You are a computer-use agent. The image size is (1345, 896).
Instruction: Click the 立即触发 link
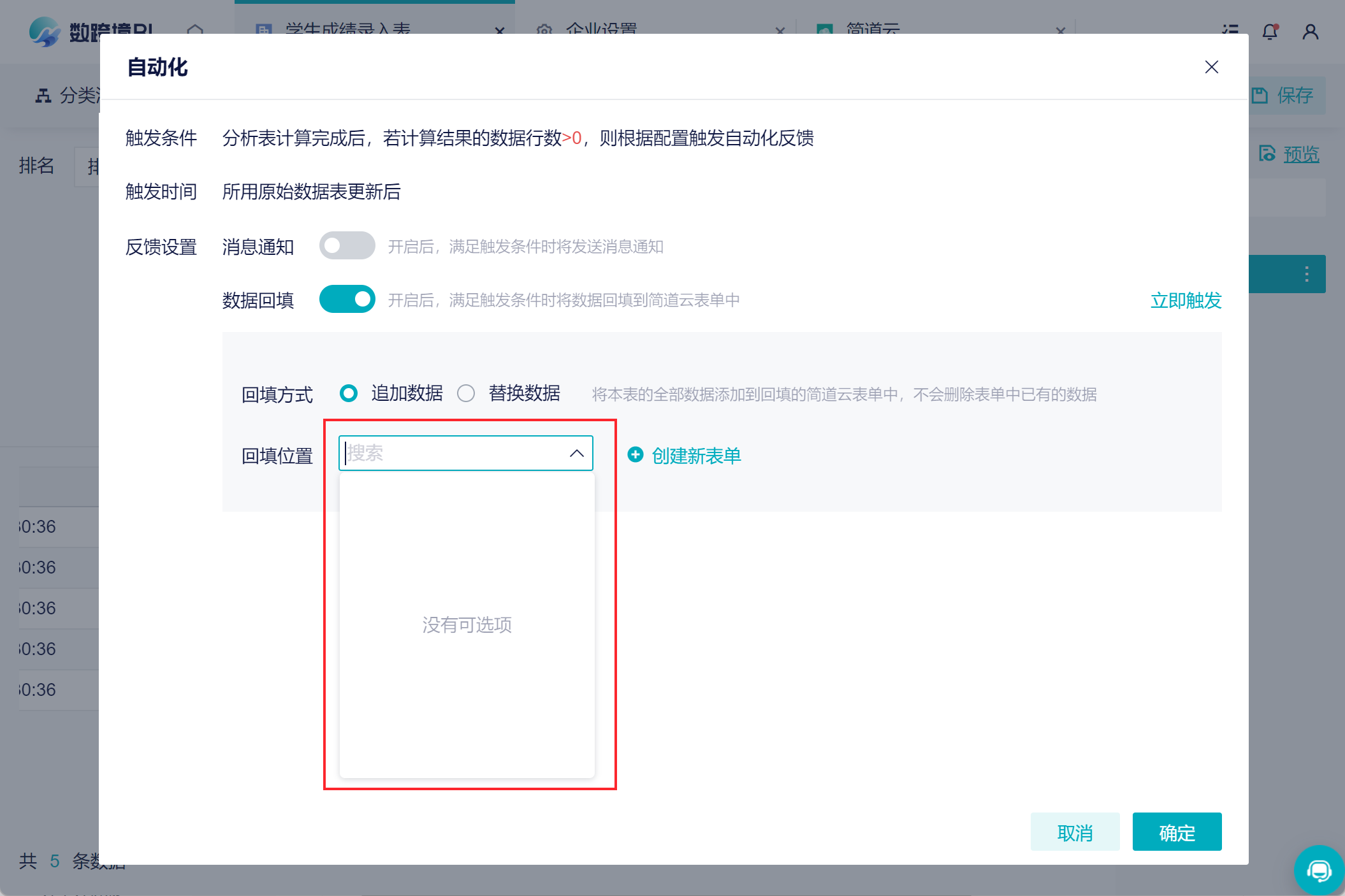(1185, 300)
